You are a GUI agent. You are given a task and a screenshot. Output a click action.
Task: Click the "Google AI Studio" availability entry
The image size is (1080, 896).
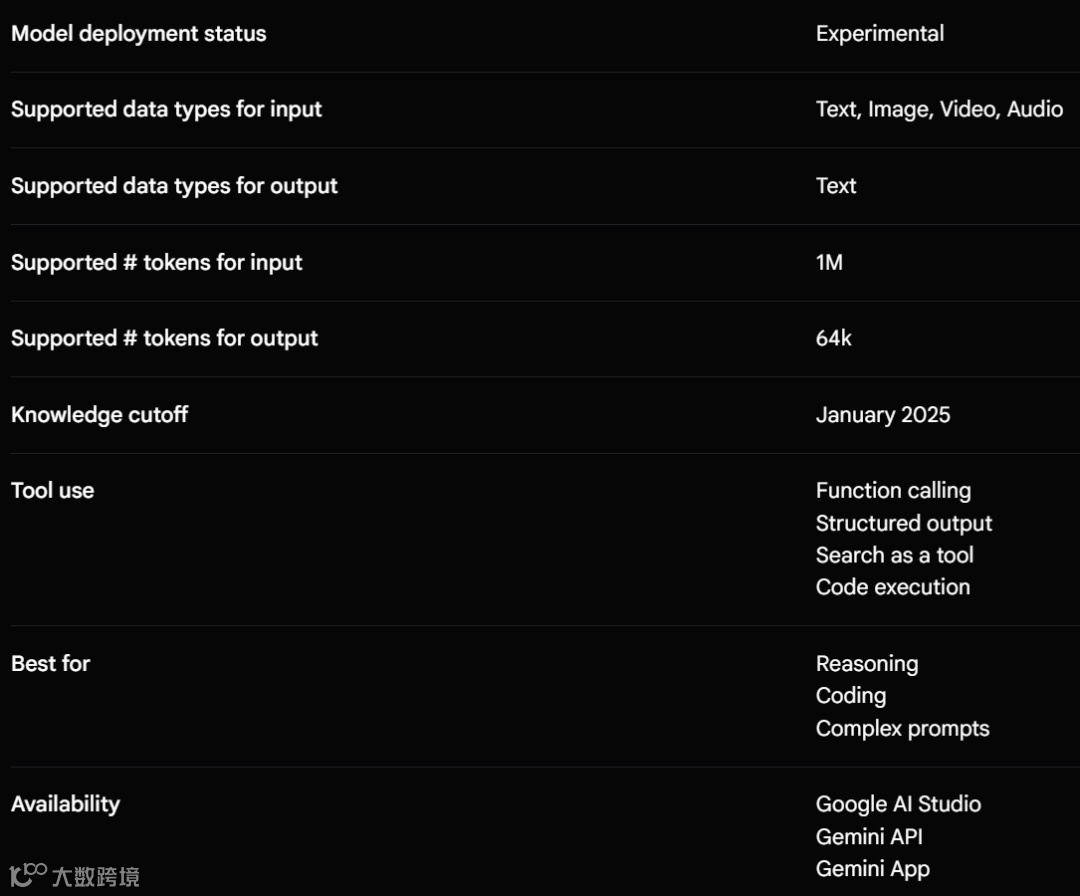click(898, 804)
